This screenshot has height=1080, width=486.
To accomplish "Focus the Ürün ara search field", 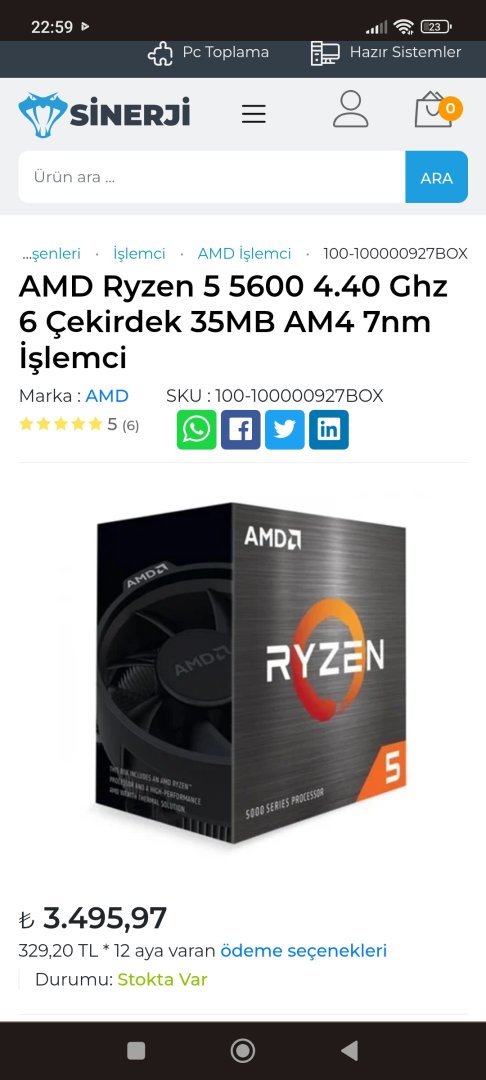I will click(212, 177).
